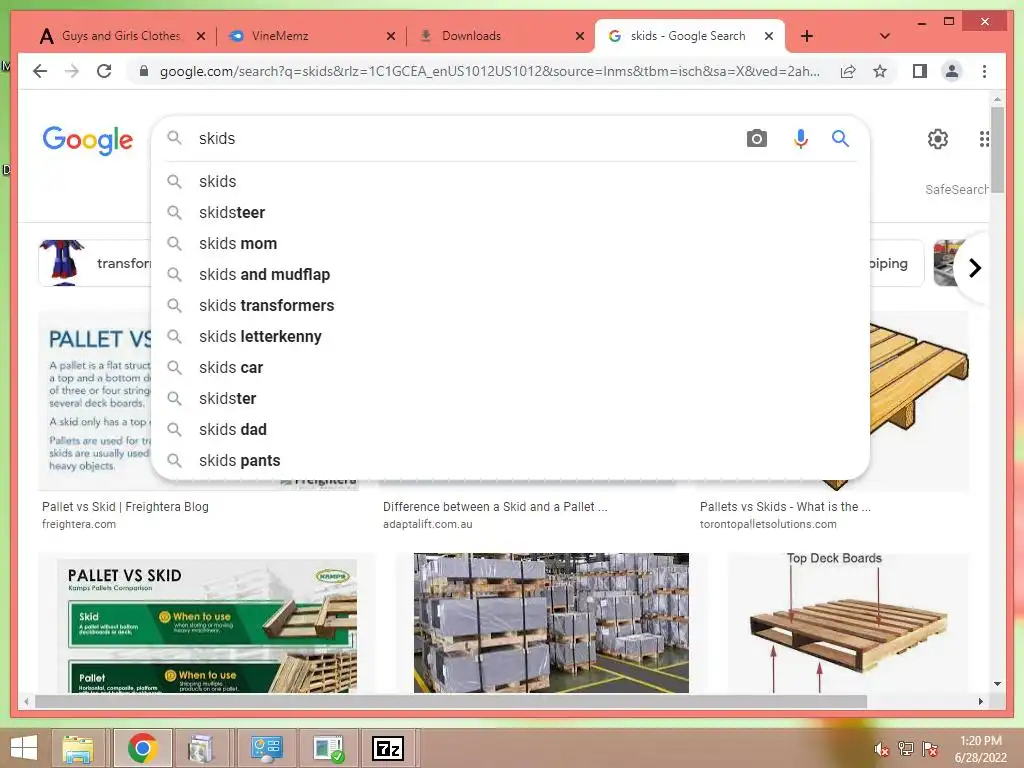Choose the 'skids dad' suggestion
Viewport: 1024px width, 768px height.
511,430
